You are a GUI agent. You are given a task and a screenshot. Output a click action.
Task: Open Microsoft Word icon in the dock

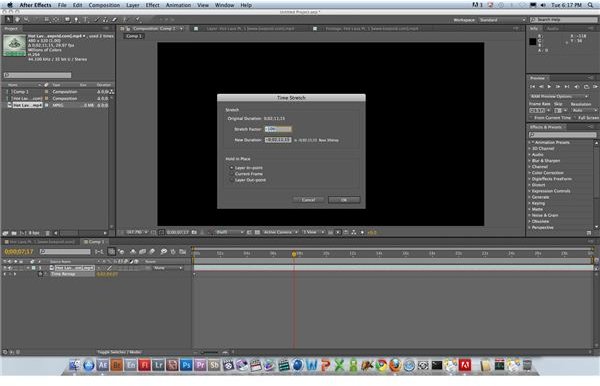point(312,365)
